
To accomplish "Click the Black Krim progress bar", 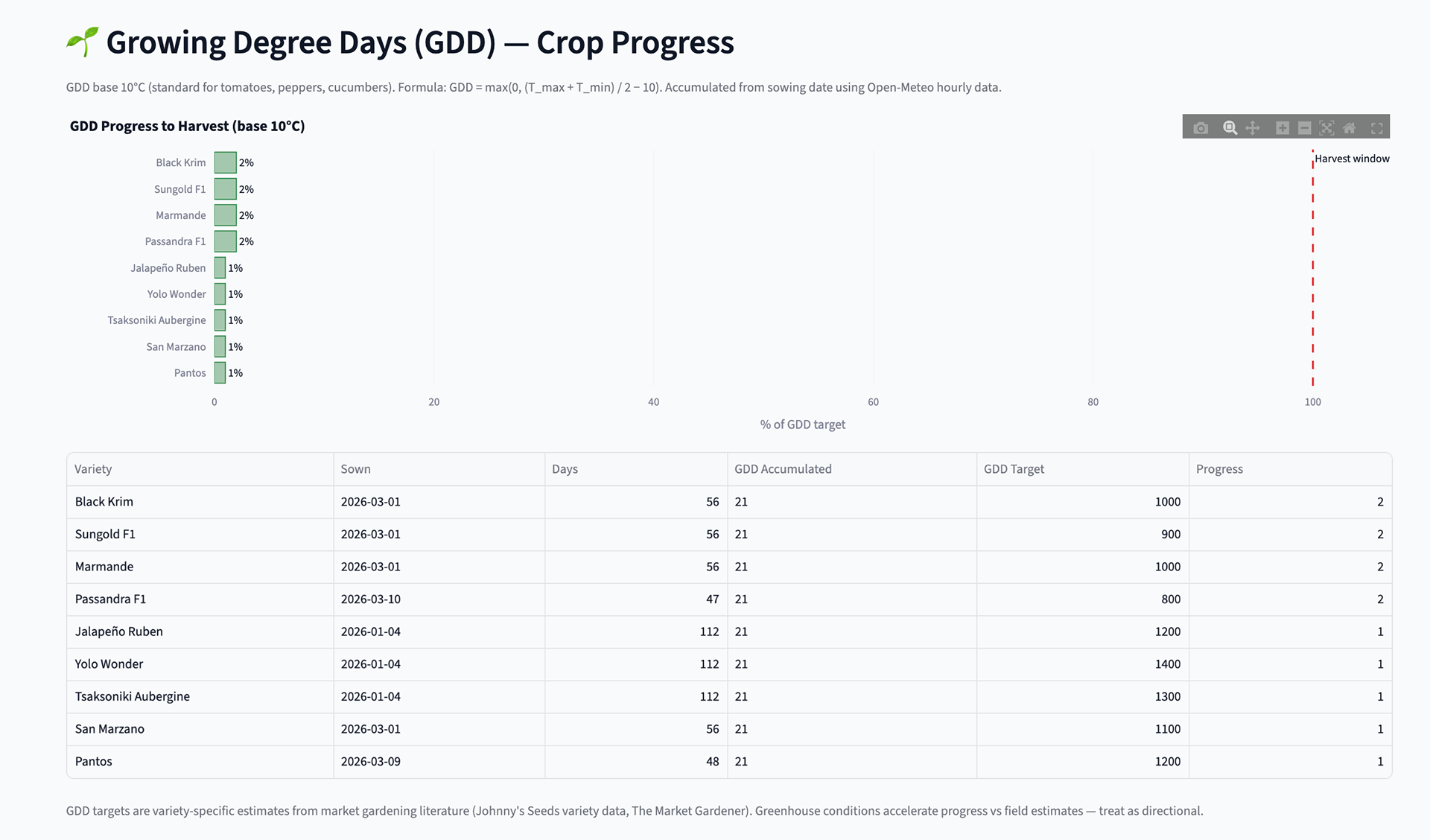I will point(225,162).
